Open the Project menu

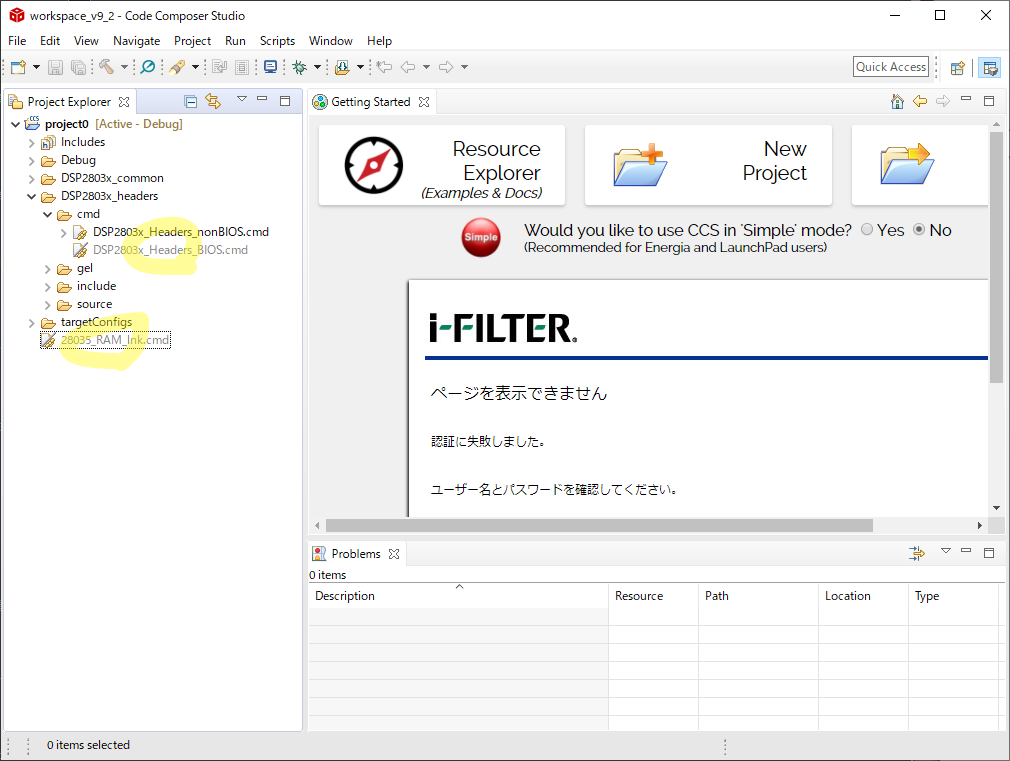tap(192, 41)
